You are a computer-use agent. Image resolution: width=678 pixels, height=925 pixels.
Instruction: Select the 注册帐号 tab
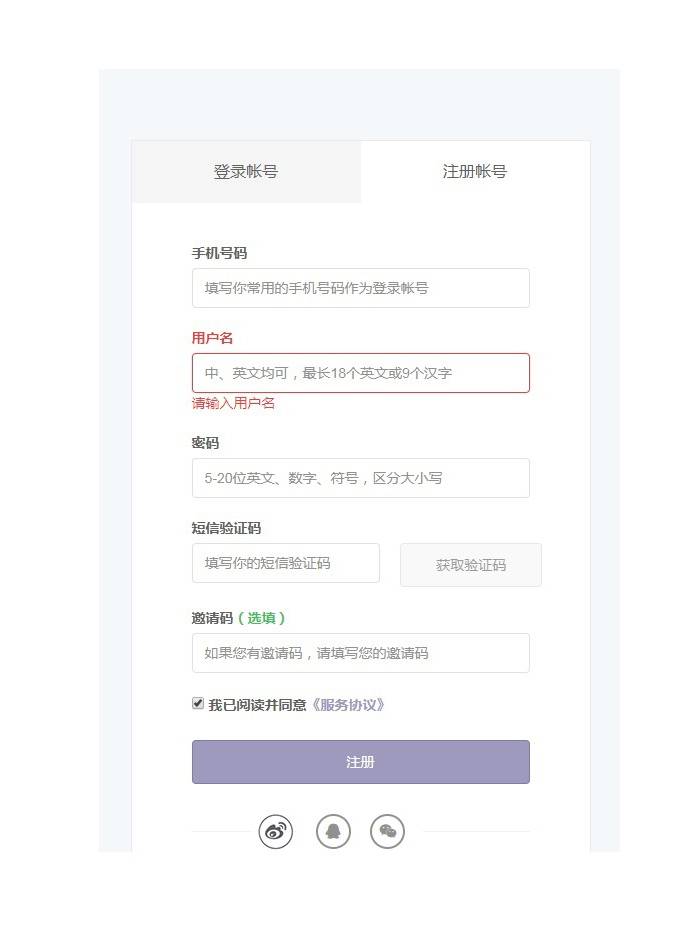pos(475,172)
